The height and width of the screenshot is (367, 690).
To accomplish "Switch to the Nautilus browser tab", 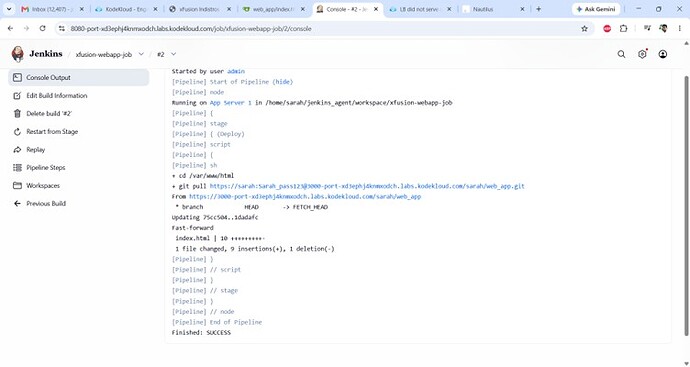I will 493,9.
